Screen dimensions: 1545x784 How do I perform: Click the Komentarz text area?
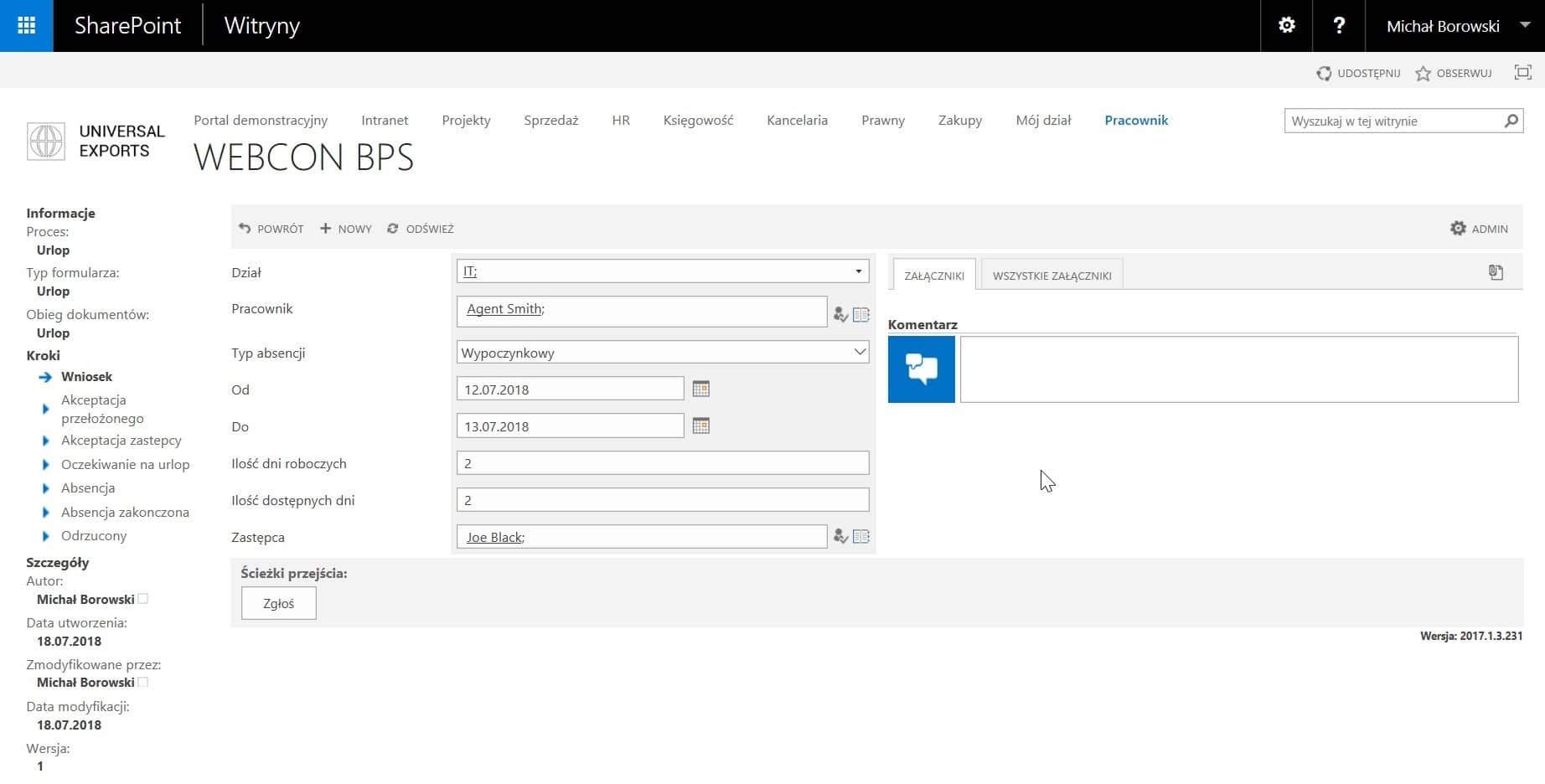[x=1239, y=369]
